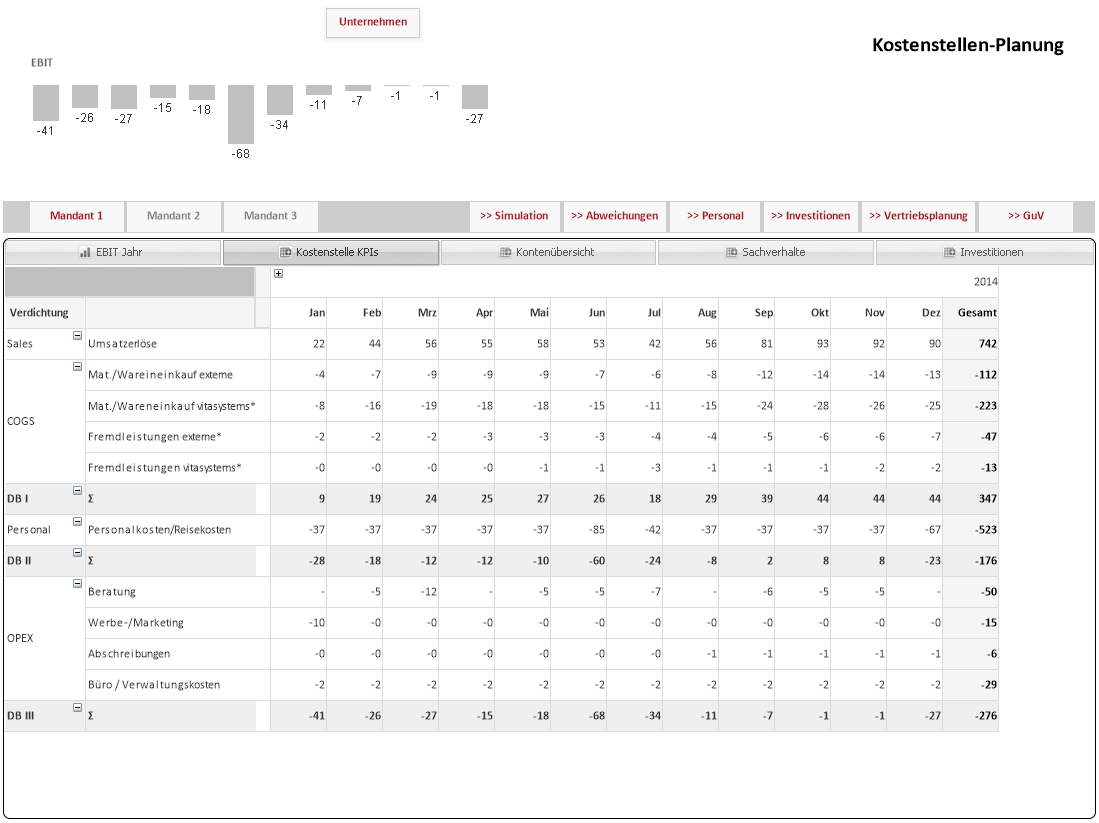
Task: Expand the 2014 year column plus icon
Action: point(278,274)
